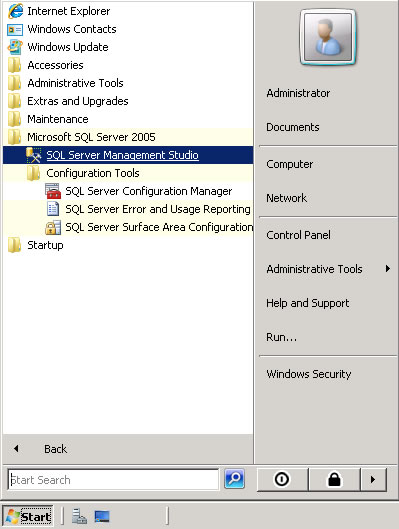Click the Windows Contacts label
This screenshot has width=399, height=529.
point(72,29)
